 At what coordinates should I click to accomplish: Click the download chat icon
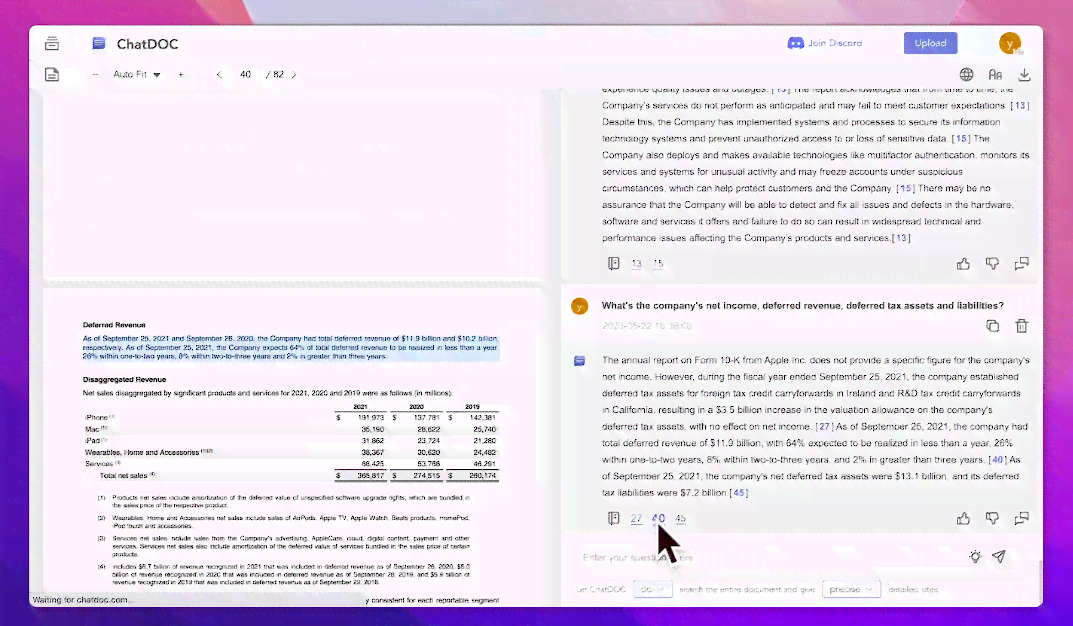point(1024,75)
